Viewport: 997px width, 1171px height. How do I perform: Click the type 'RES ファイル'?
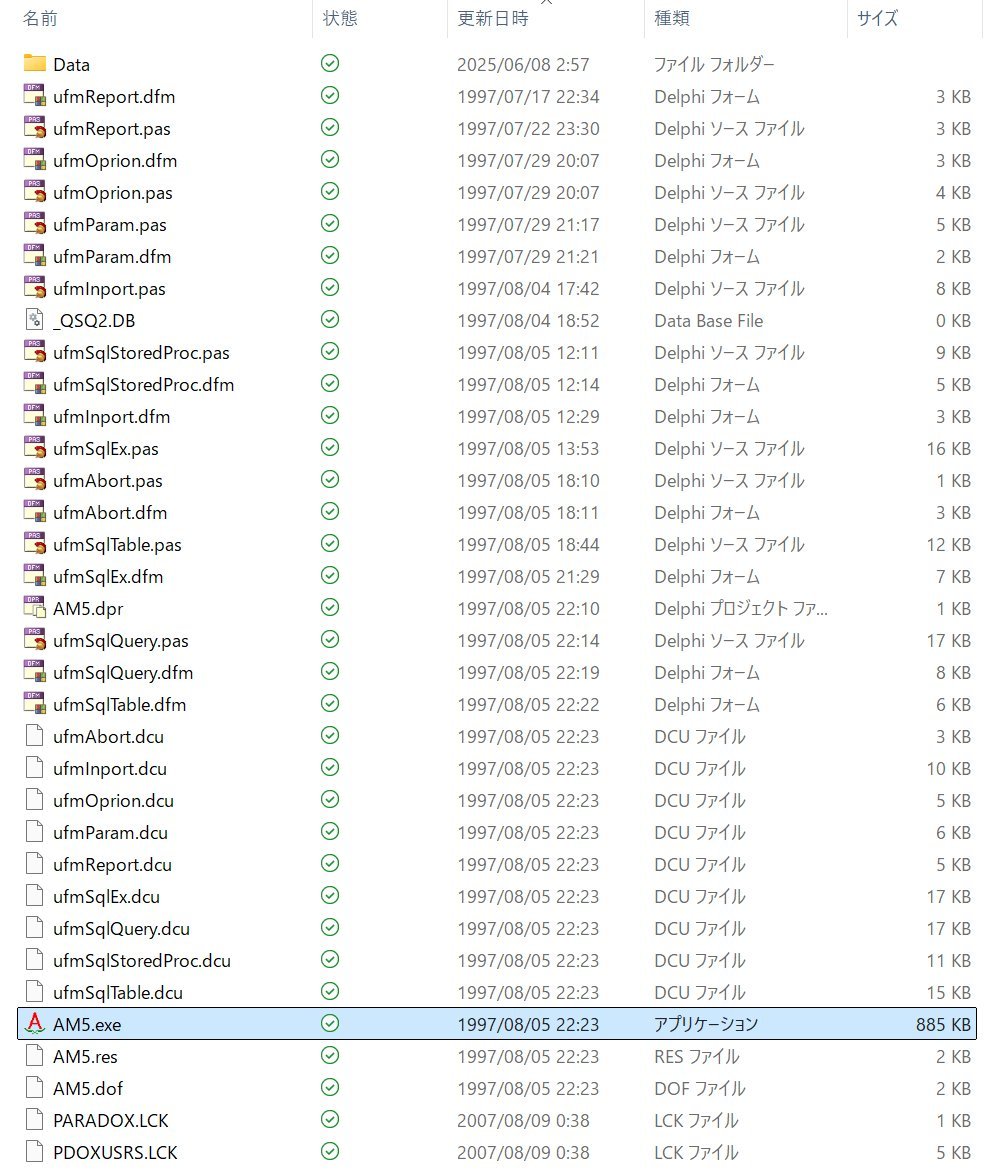click(x=697, y=1057)
